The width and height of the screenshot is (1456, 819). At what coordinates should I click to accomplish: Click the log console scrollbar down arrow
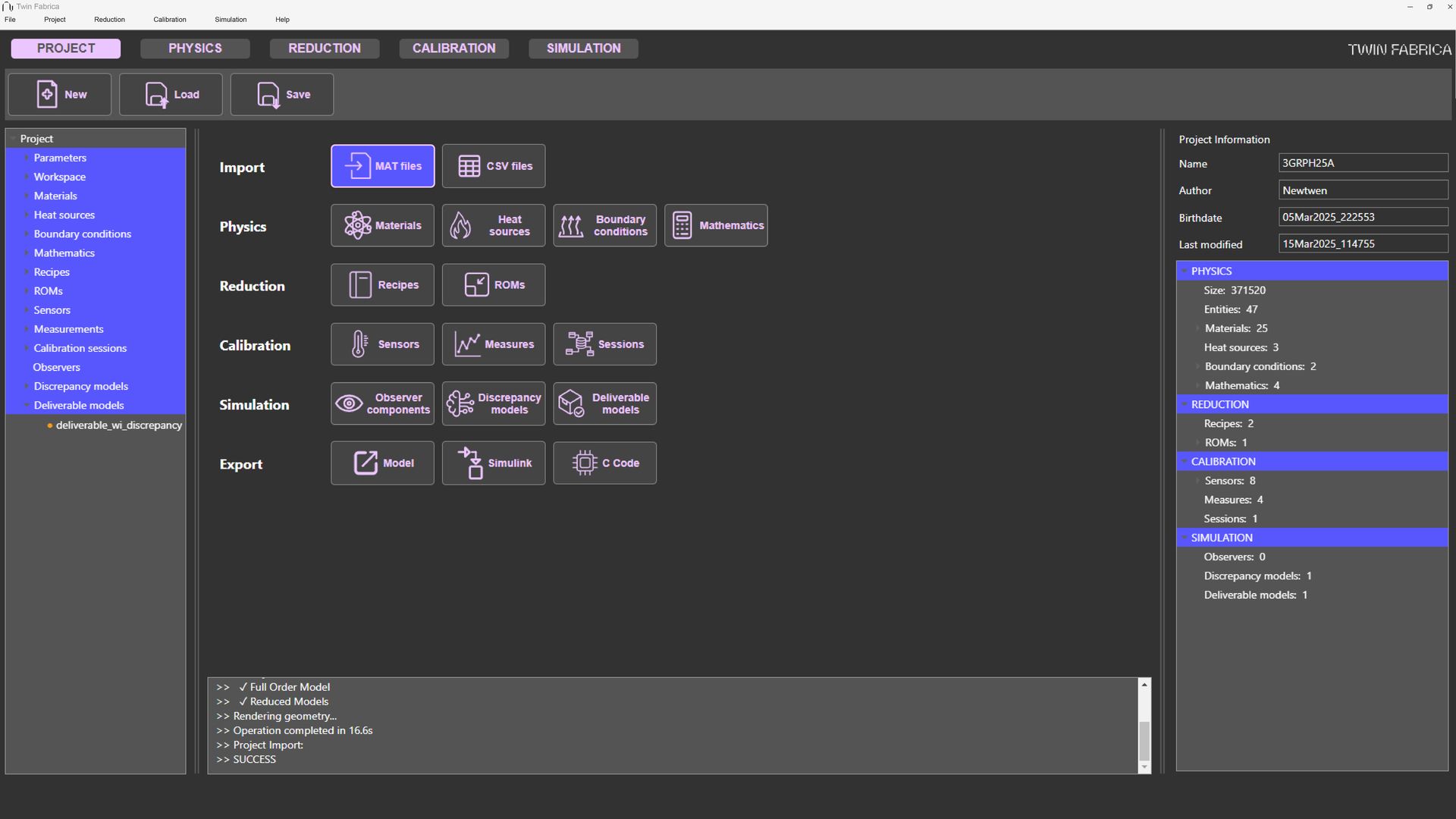pos(1144,767)
